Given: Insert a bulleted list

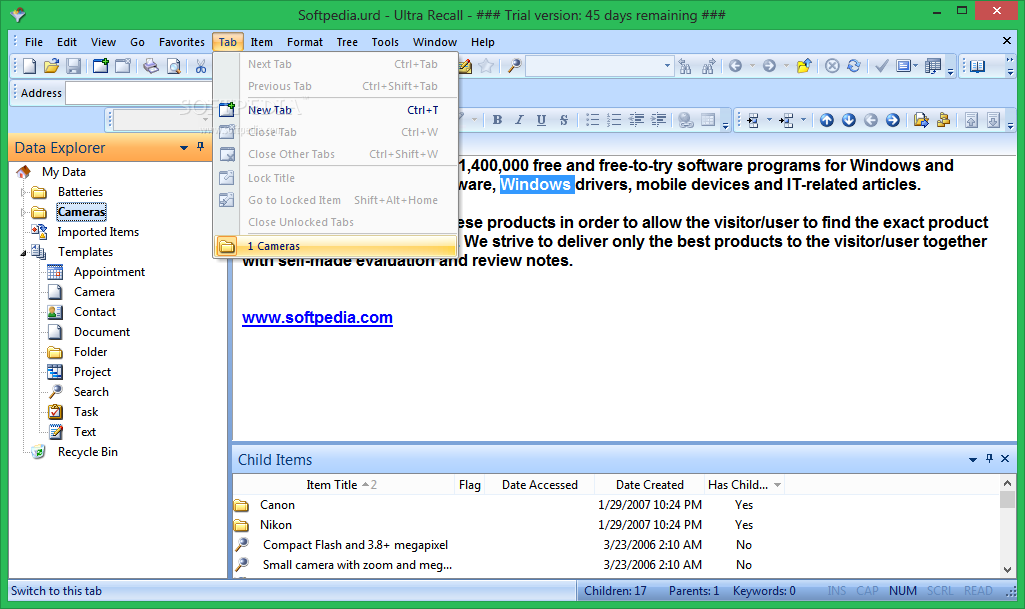Looking at the screenshot, I should coord(592,120).
